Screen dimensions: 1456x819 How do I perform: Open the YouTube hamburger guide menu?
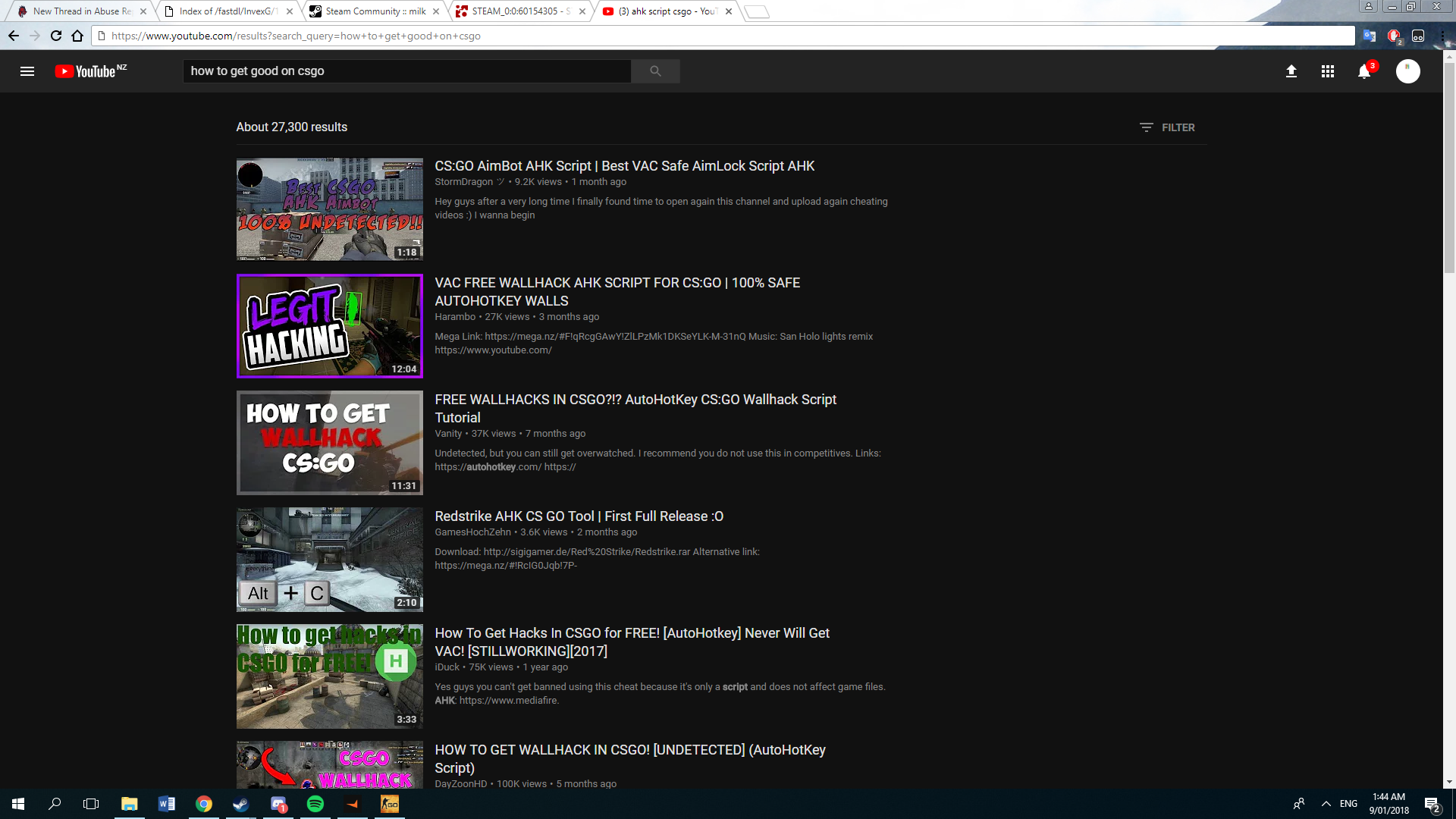tap(27, 71)
